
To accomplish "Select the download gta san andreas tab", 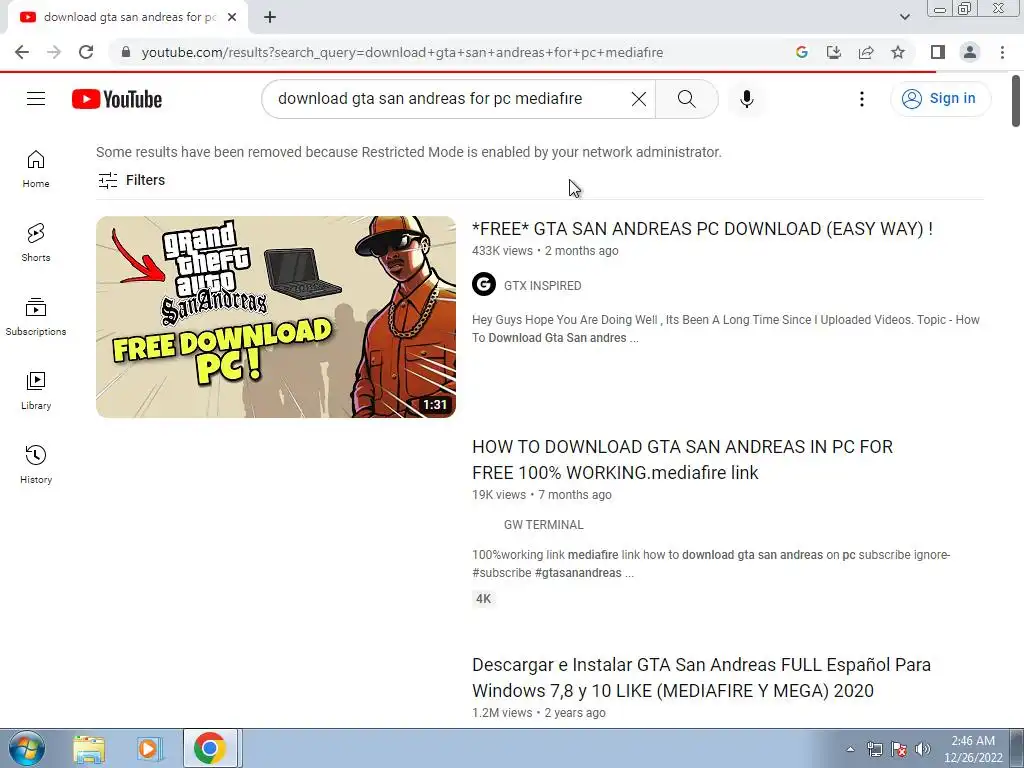I will click(127, 17).
